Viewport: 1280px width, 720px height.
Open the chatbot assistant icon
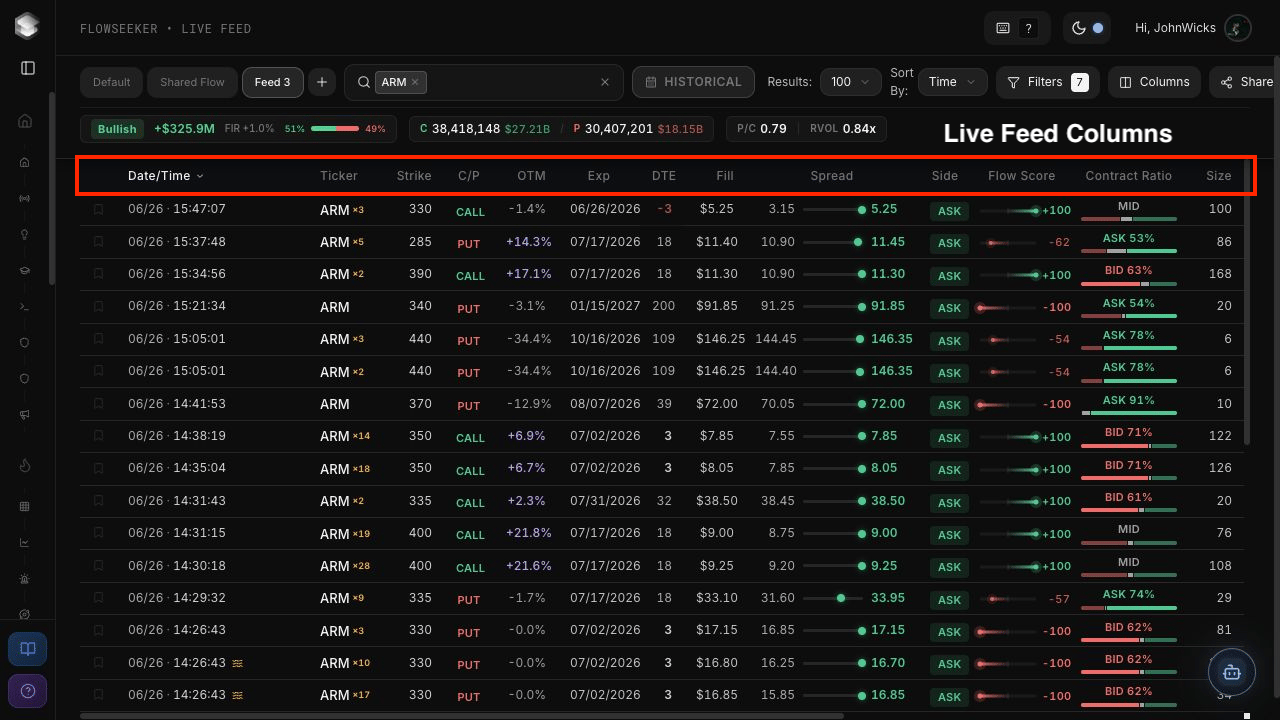tap(1231, 673)
